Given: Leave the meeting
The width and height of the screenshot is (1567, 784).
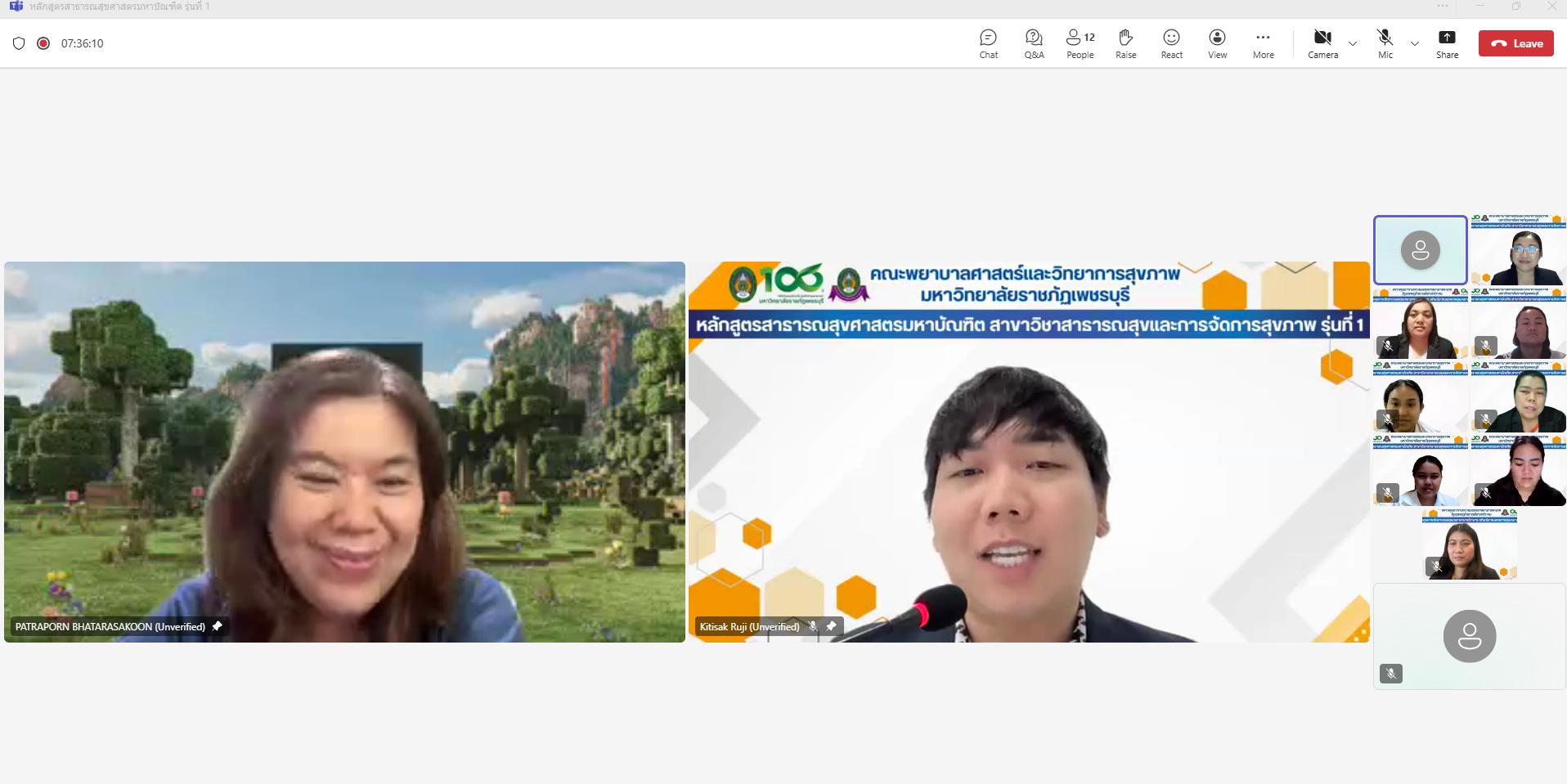Looking at the screenshot, I should pyautogui.click(x=1515, y=43).
